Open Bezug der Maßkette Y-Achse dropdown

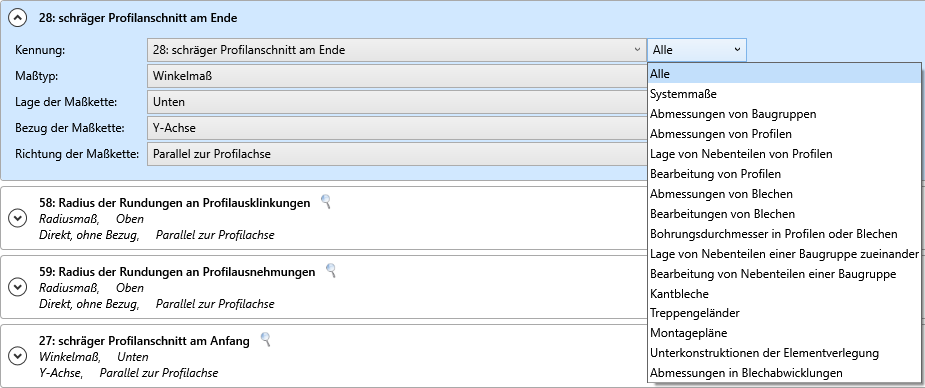tap(396, 128)
